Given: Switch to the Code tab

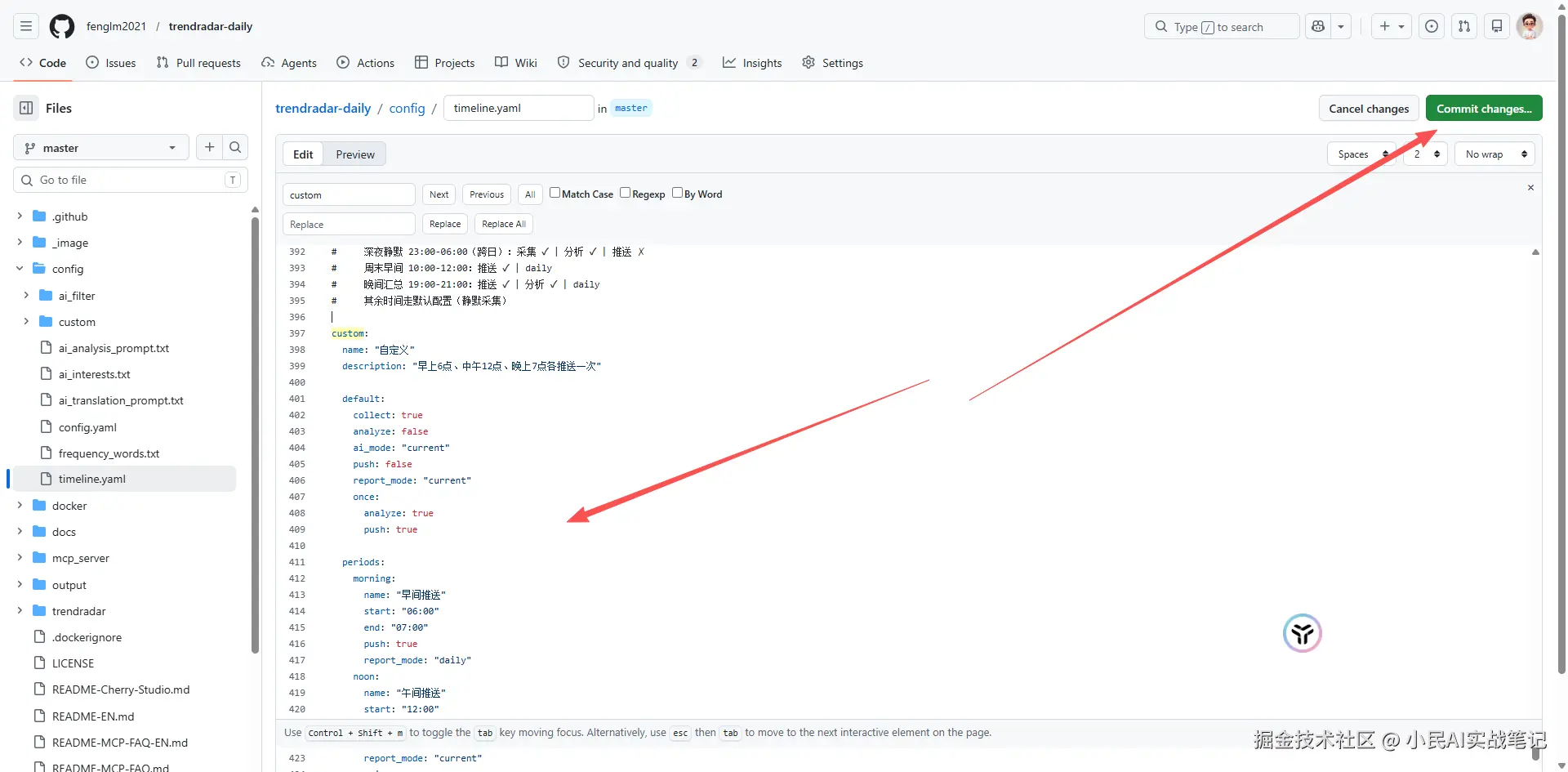Looking at the screenshot, I should point(42,63).
